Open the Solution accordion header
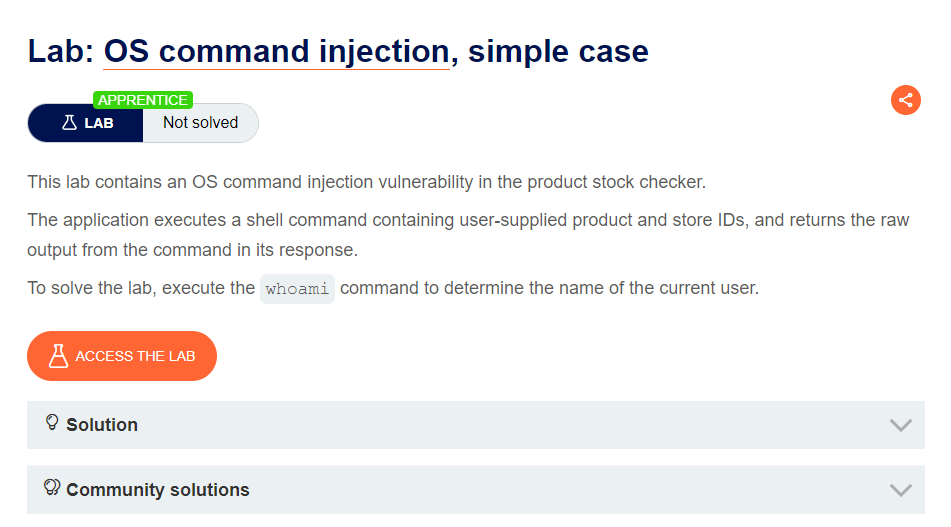The image size is (951, 527). [475, 425]
